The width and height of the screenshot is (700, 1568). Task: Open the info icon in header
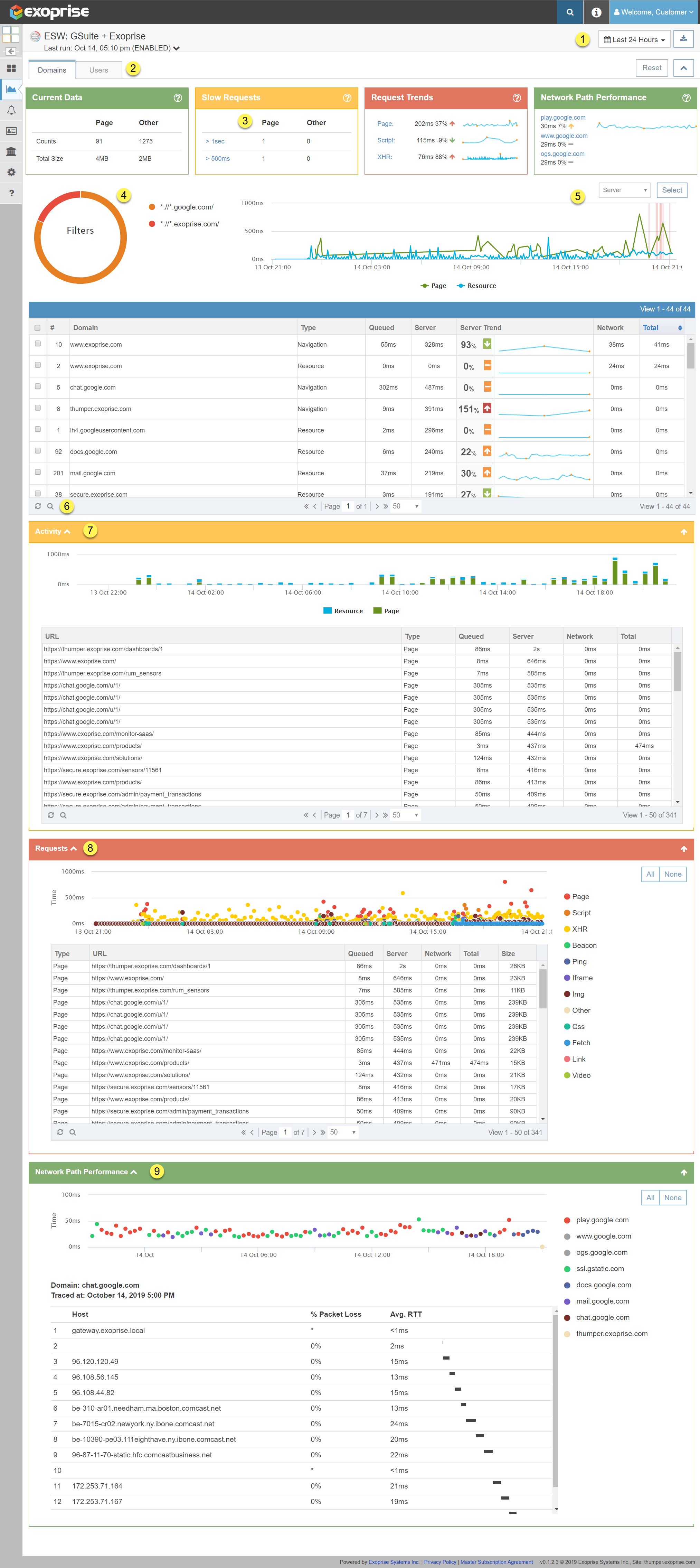pyautogui.click(x=596, y=12)
